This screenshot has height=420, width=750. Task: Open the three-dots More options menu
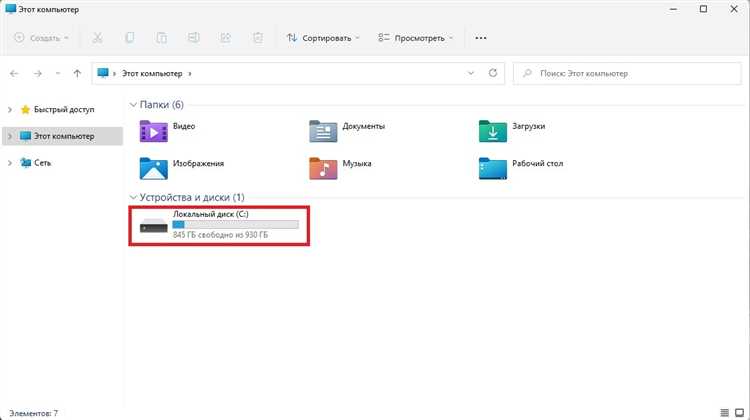click(481, 38)
